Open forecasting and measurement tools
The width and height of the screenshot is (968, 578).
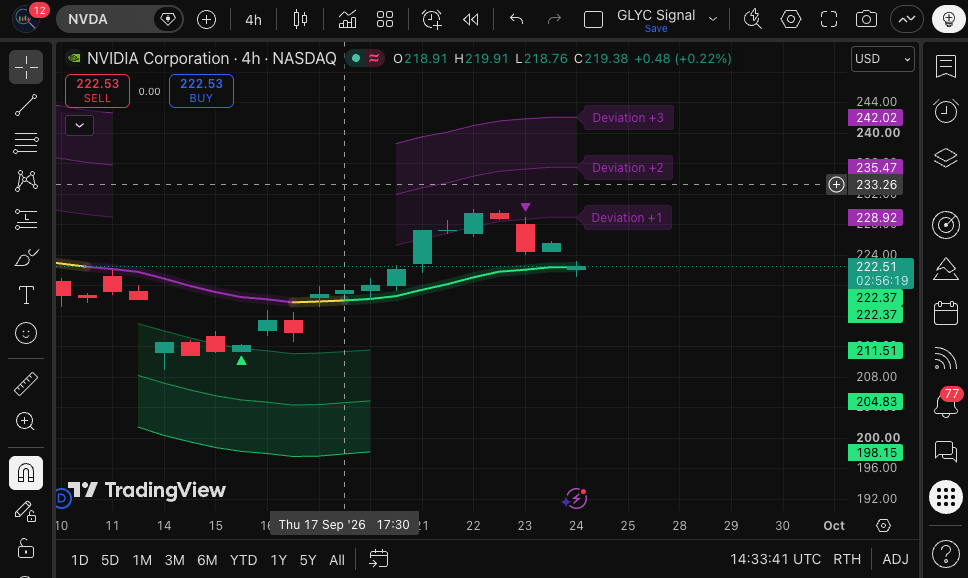pyautogui.click(x=26, y=219)
